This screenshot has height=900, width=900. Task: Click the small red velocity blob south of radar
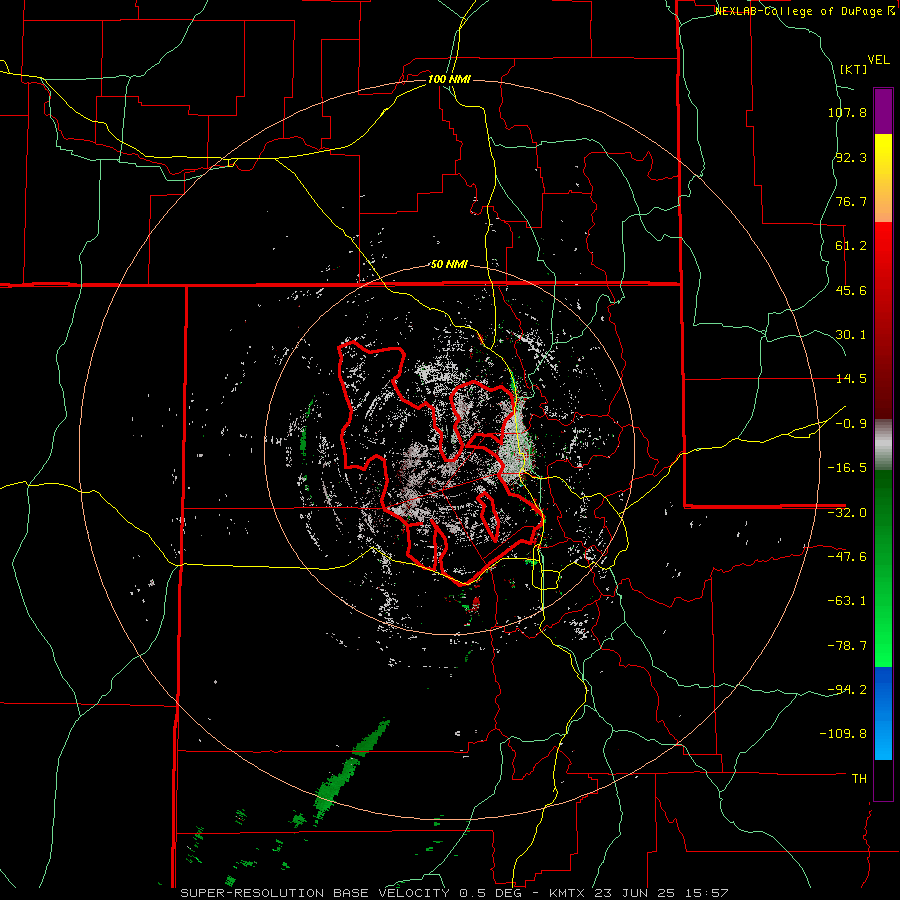pos(475,602)
